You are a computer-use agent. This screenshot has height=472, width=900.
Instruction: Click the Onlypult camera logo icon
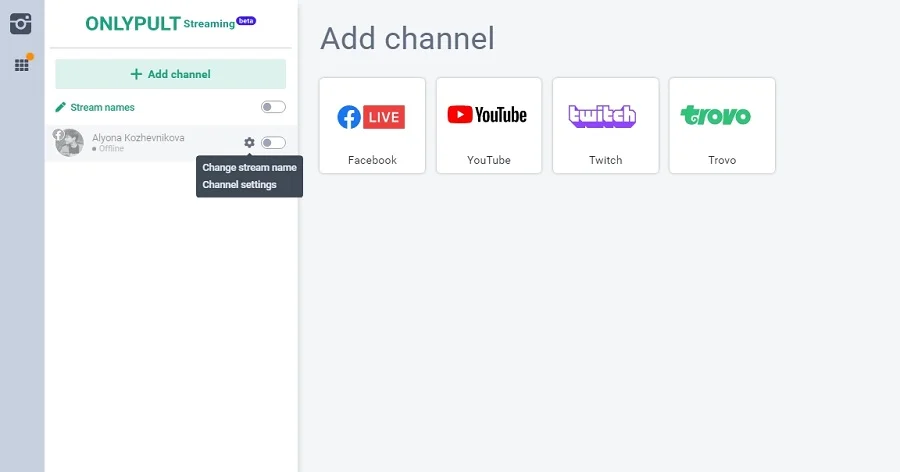[x=21, y=23]
